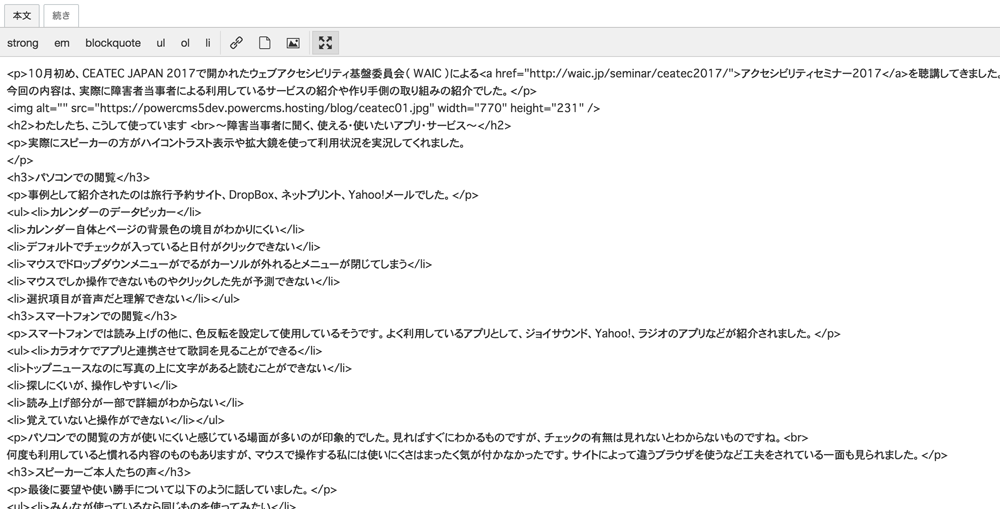Image resolution: width=1000 pixels, height=509 pixels.
Task: Click the h3 line パソコンでの閲覧
Action: click(x=78, y=177)
